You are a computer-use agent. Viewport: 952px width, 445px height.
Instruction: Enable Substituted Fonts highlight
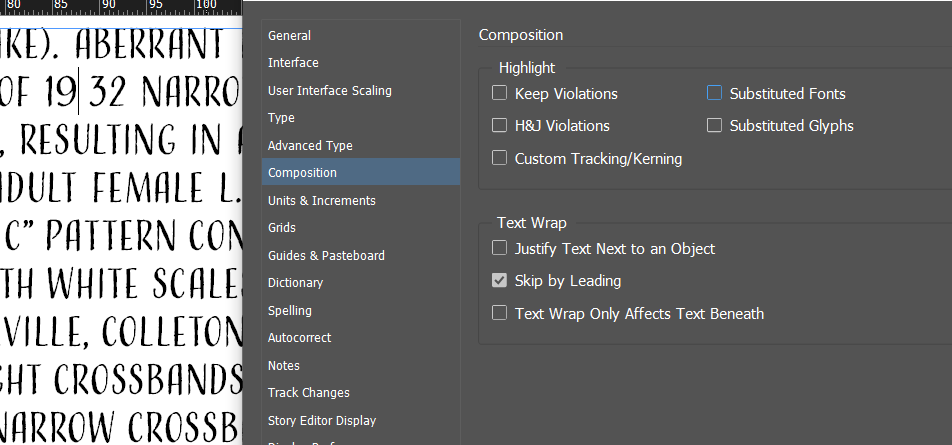point(715,94)
